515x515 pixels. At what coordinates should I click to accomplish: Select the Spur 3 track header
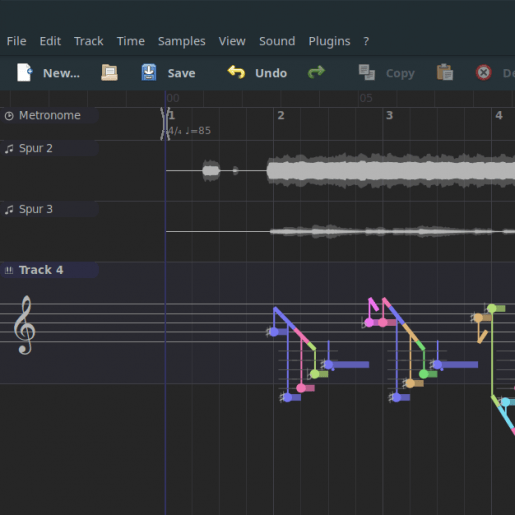(x=49, y=209)
